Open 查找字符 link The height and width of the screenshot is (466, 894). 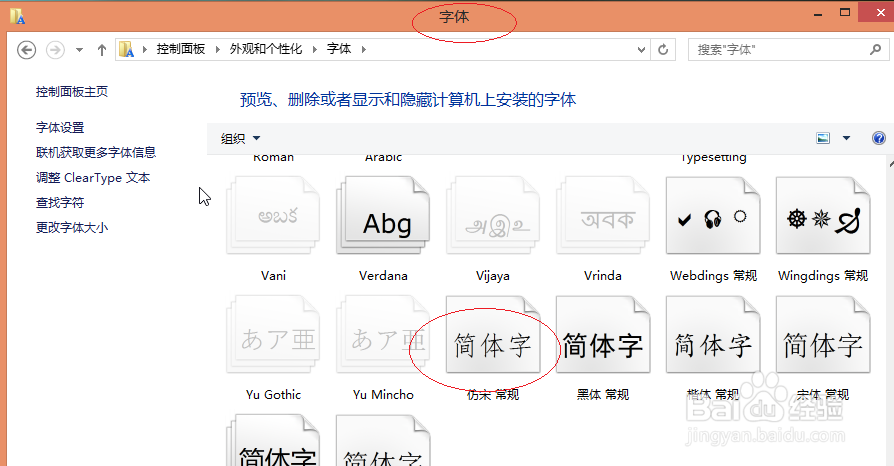(x=60, y=202)
